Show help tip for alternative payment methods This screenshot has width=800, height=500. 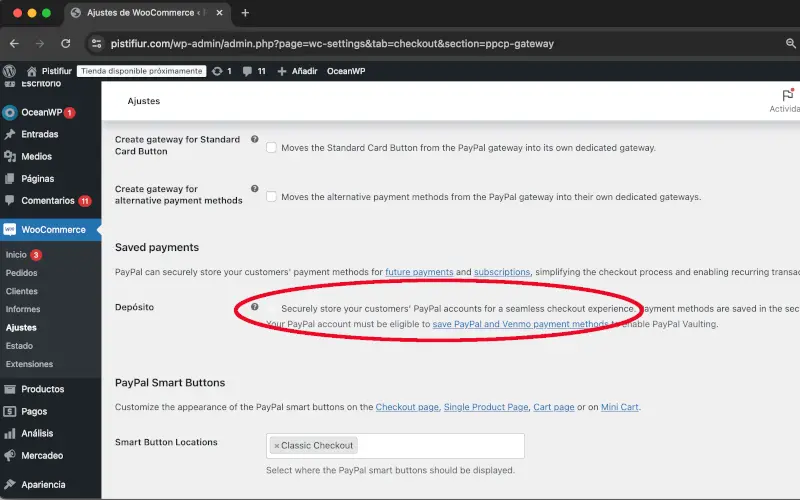pyautogui.click(x=255, y=189)
